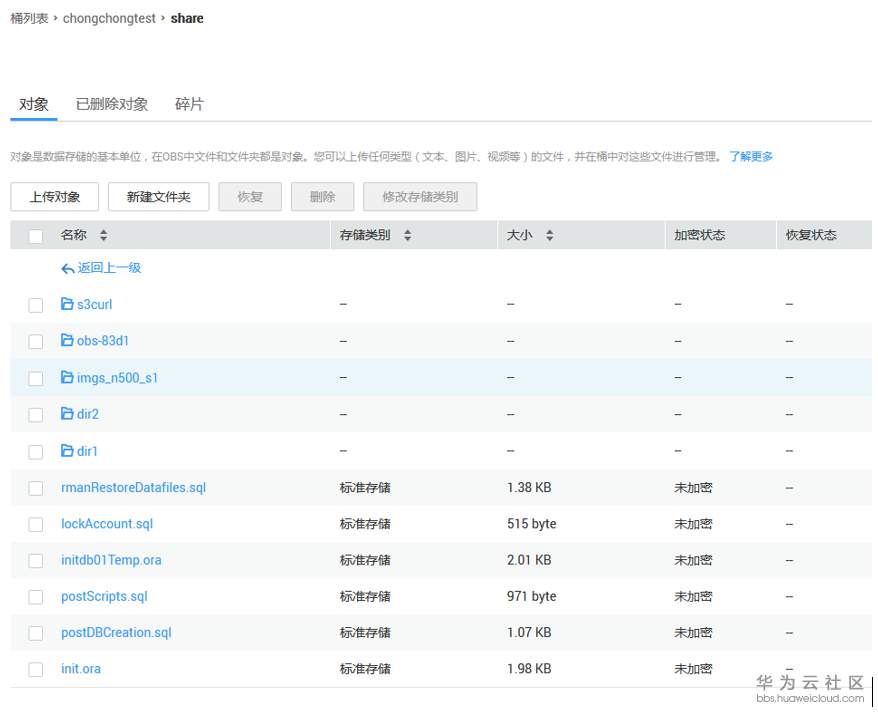Click the back arrow icon of 返回上一级

pos(66,268)
